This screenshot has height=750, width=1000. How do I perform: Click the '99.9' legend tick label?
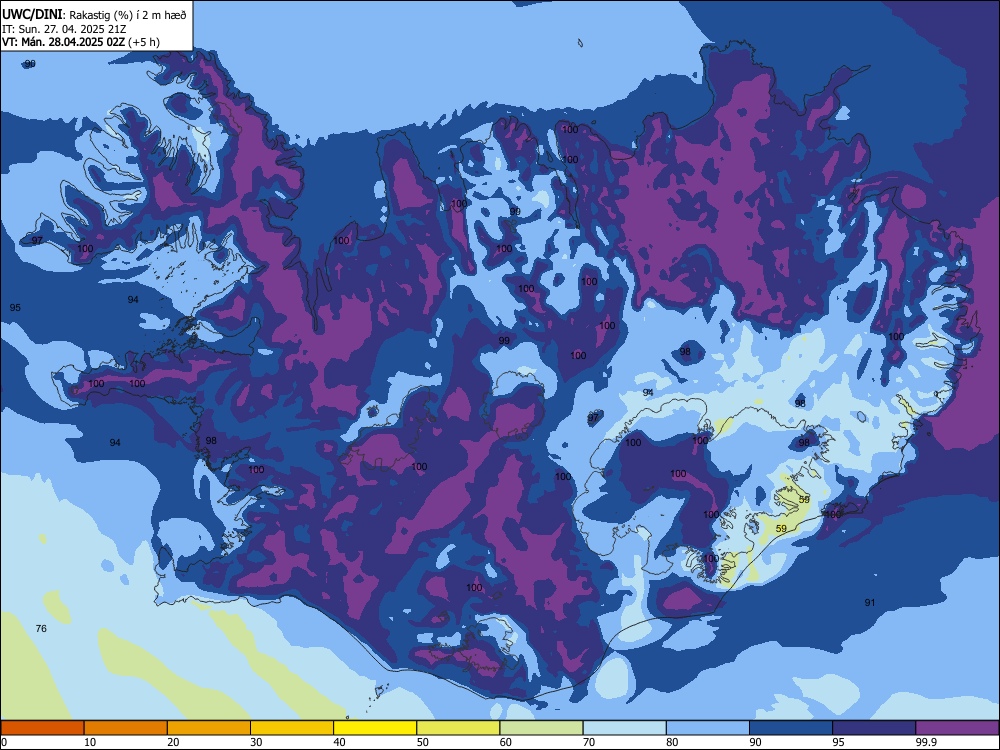pyautogui.click(x=926, y=742)
